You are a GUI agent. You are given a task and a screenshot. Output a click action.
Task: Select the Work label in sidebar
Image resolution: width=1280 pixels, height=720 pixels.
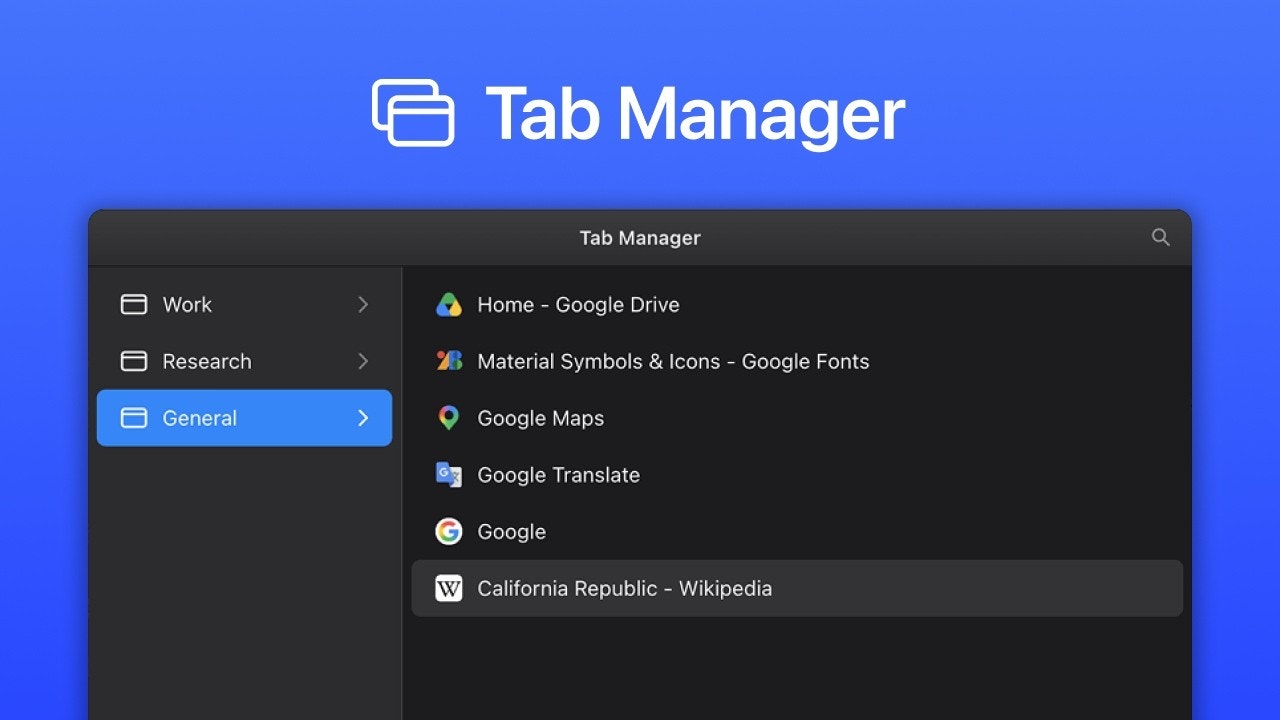(187, 305)
